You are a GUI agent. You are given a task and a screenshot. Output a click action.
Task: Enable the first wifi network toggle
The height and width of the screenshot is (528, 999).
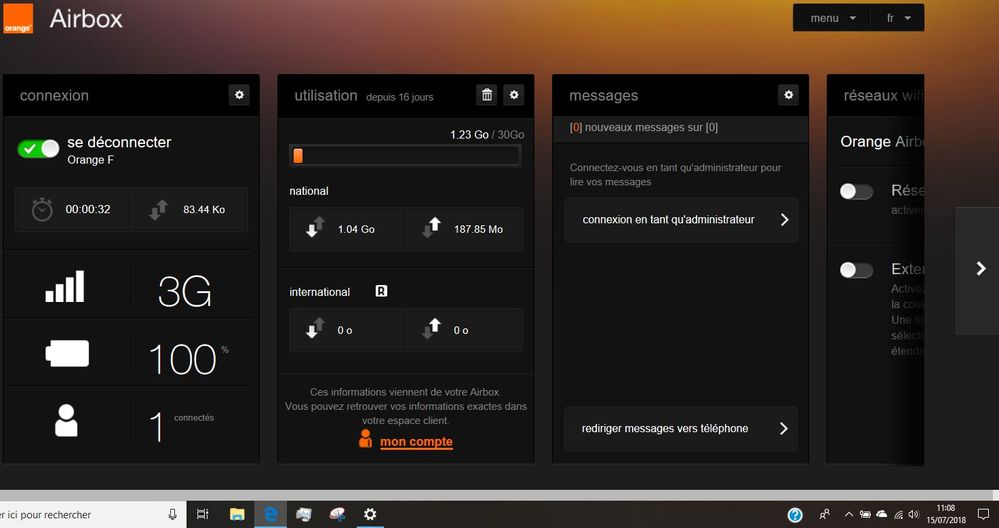(x=856, y=192)
